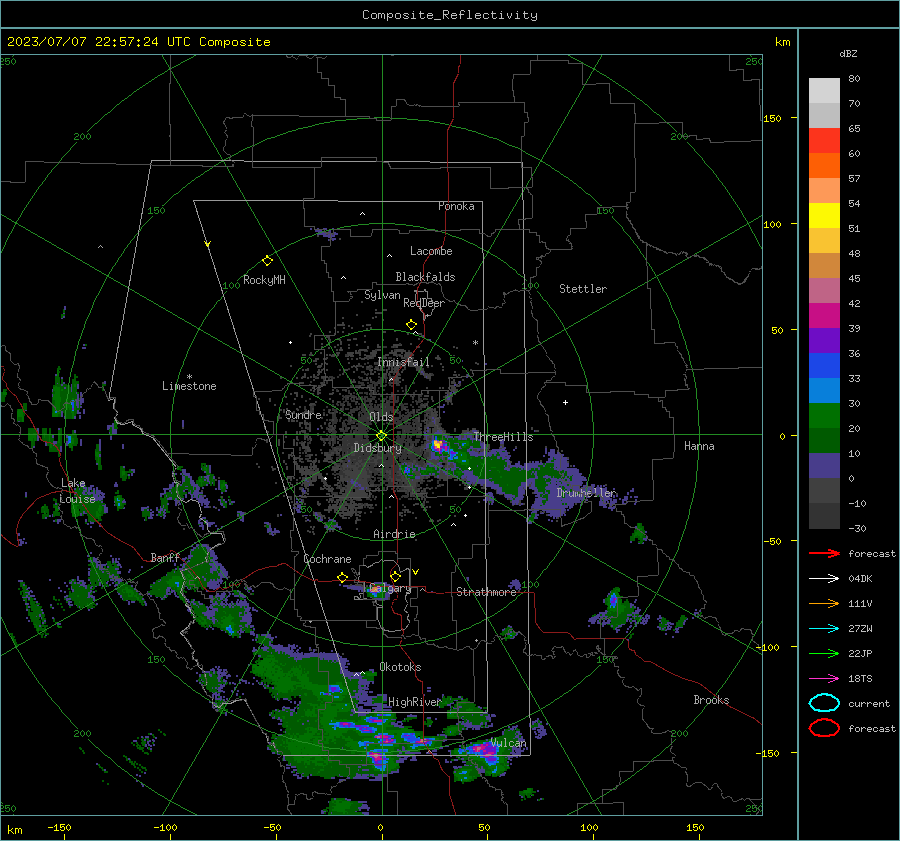Click the Sundre city label
Image resolution: width=900 pixels, height=841 pixels.
(303, 414)
